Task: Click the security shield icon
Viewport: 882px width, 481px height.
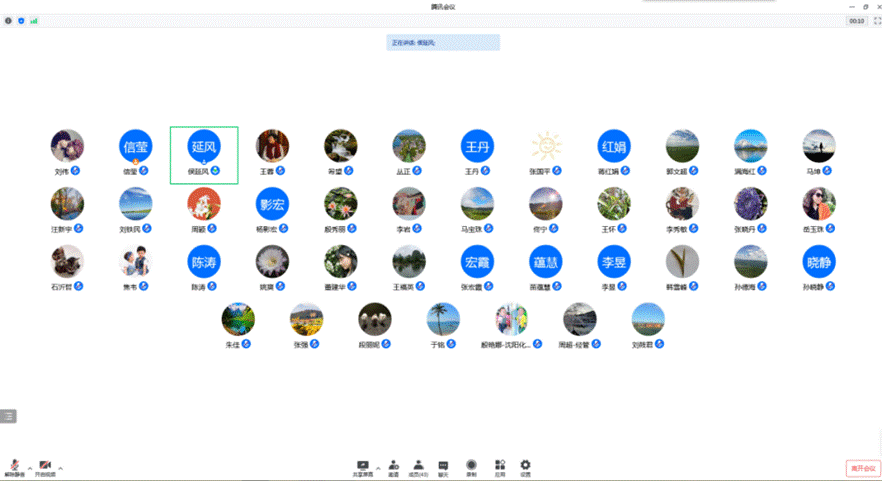Action: (21, 20)
